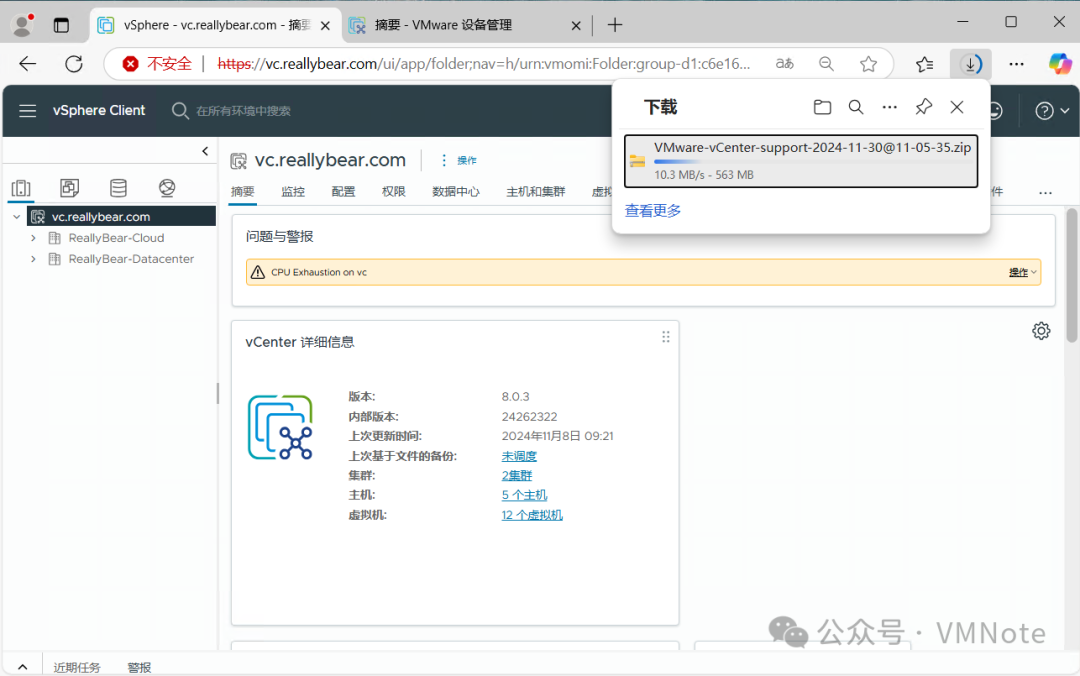1080x676 pixels.
Task: Open the favorites list icon
Action: point(924,64)
